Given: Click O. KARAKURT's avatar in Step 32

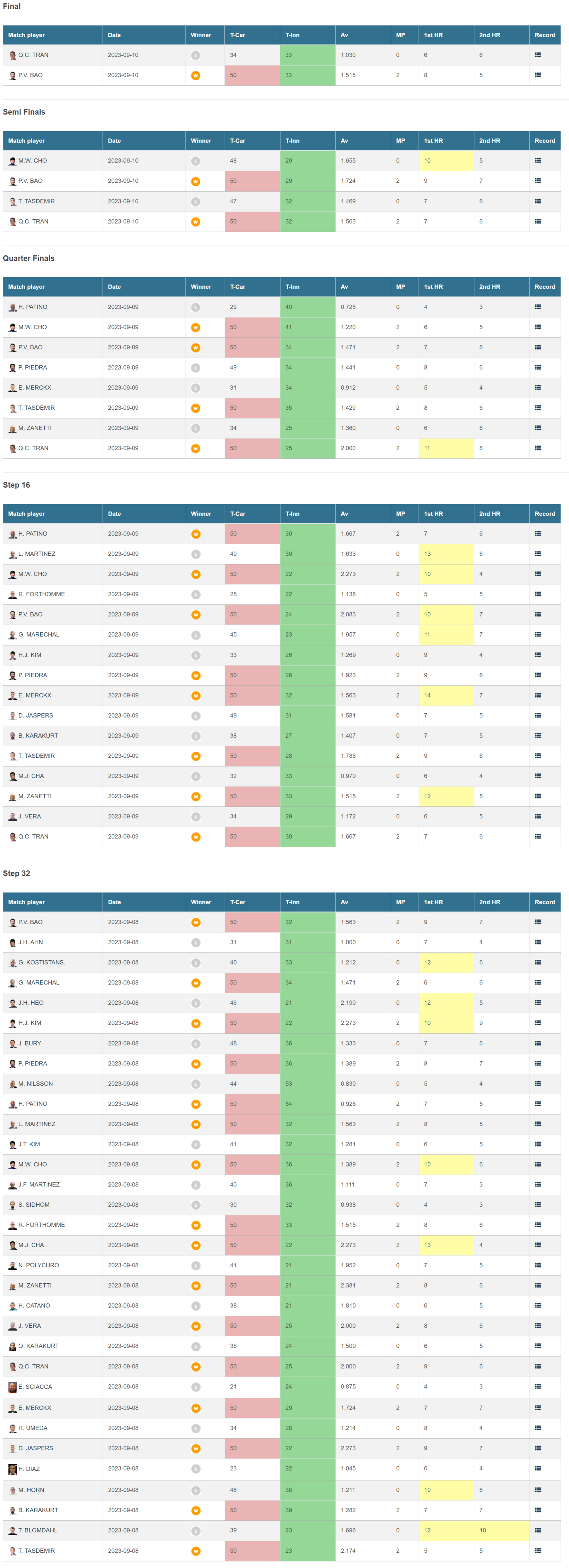Looking at the screenshot, I should tap(12, 1346).
